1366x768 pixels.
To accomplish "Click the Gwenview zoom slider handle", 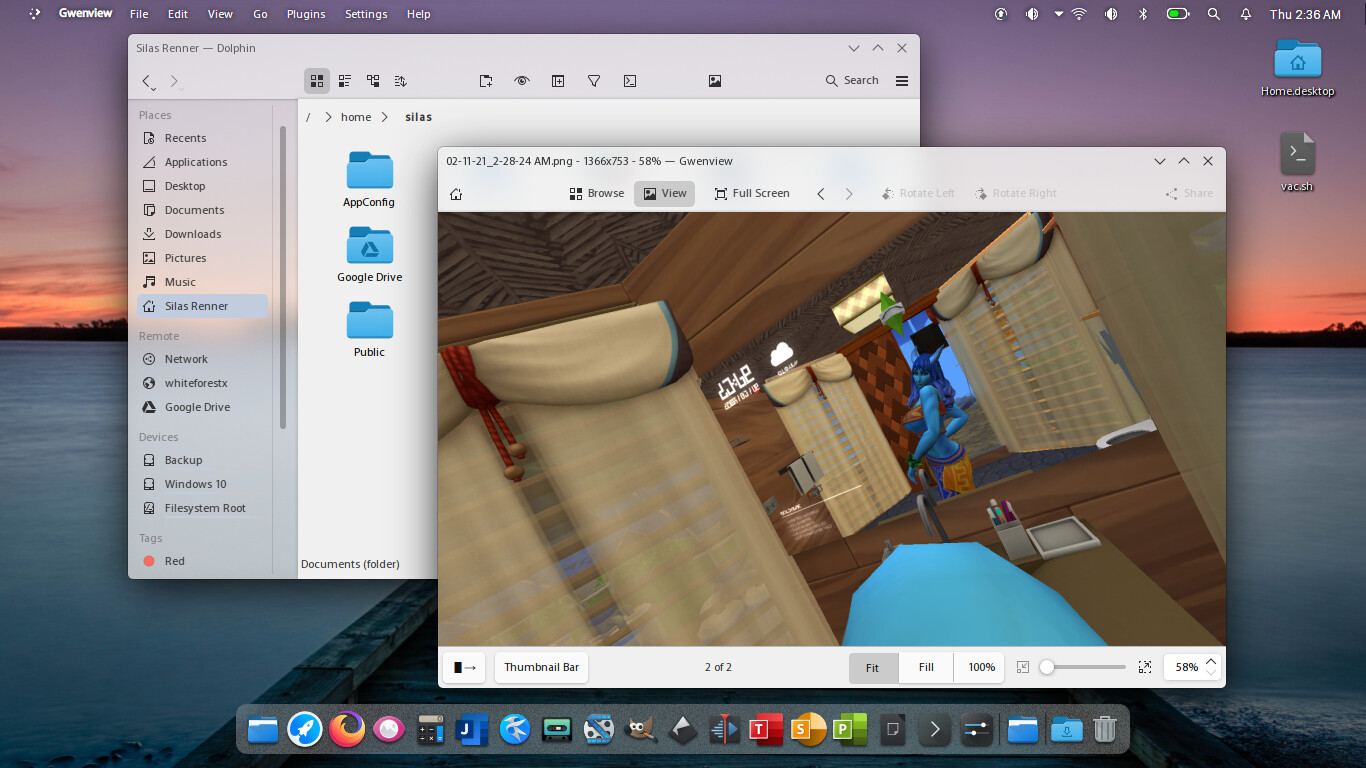I will [1046, 667].
